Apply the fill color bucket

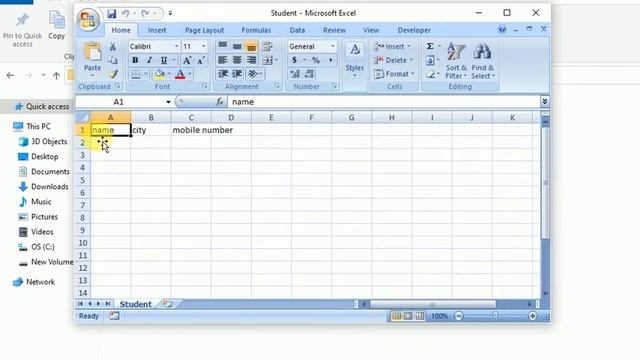(x=159, y=74)
